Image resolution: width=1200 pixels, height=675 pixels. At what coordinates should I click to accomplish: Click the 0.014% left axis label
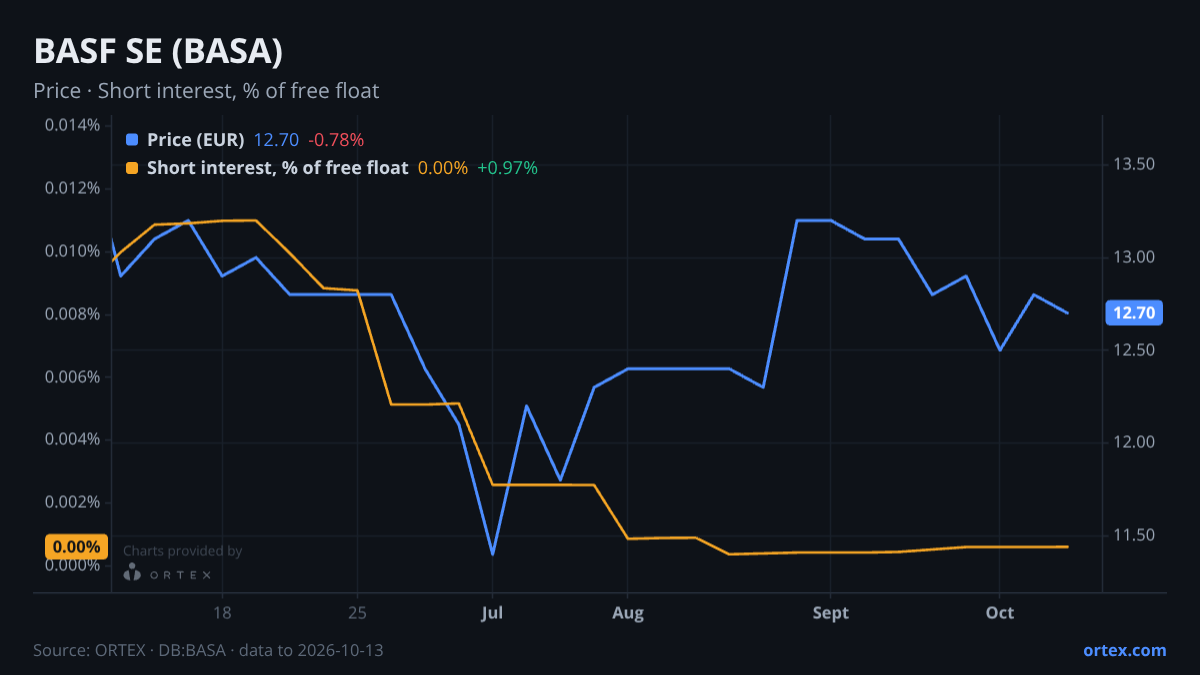(72, 125)
